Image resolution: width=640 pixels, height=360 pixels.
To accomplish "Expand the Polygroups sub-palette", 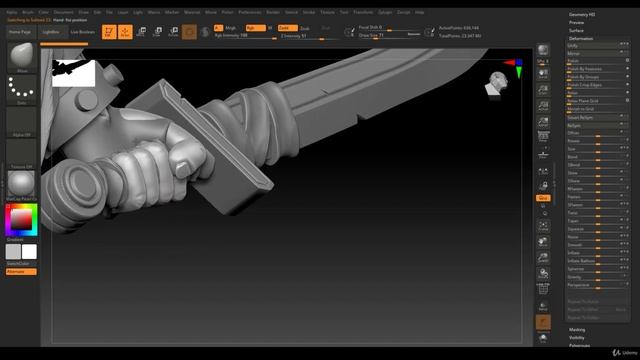I will click(x=579, y=345).
